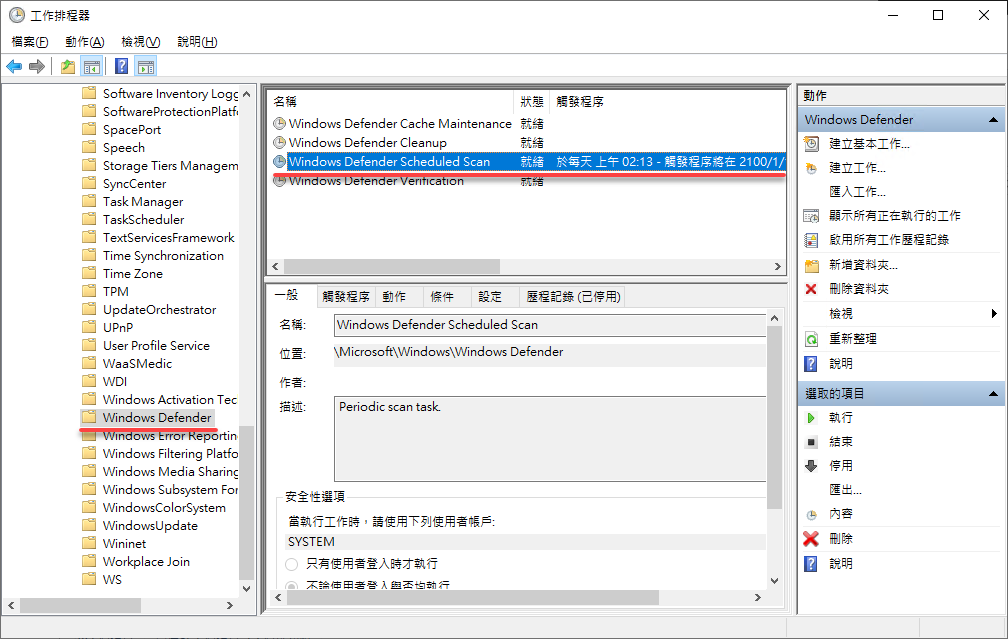The image size is (1008, 639).
Task: Click the up one level folder icon
Action: 68,66
